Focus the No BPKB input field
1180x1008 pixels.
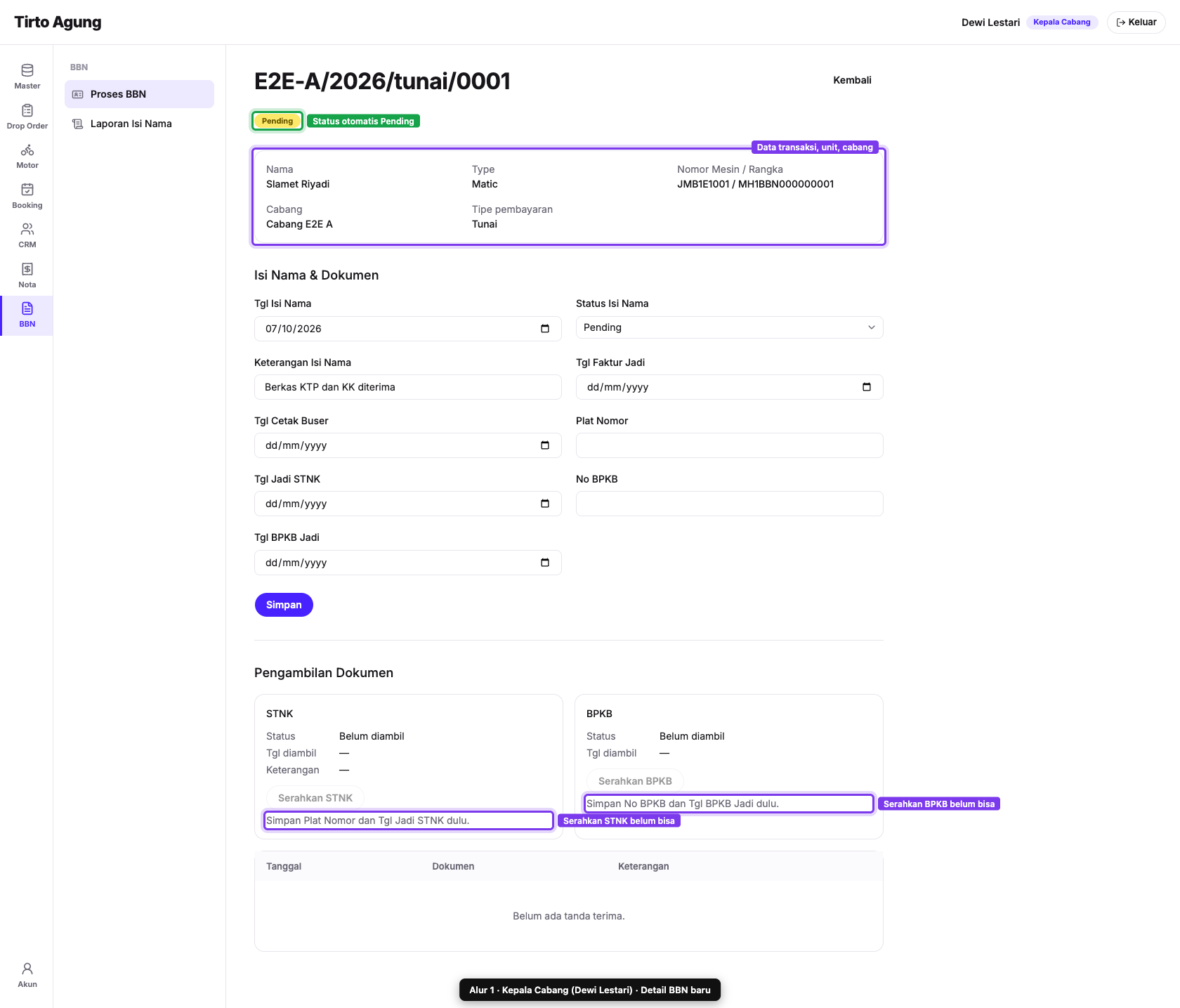click(729, 504)
